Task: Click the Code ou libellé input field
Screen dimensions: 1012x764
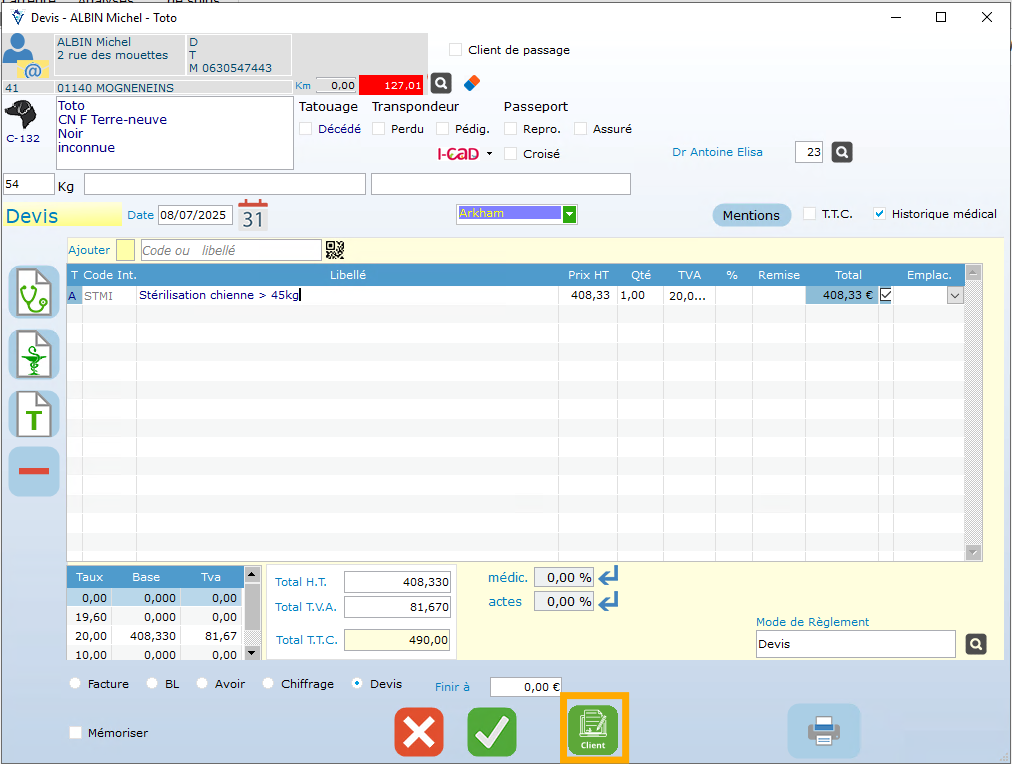Action: 230,250
